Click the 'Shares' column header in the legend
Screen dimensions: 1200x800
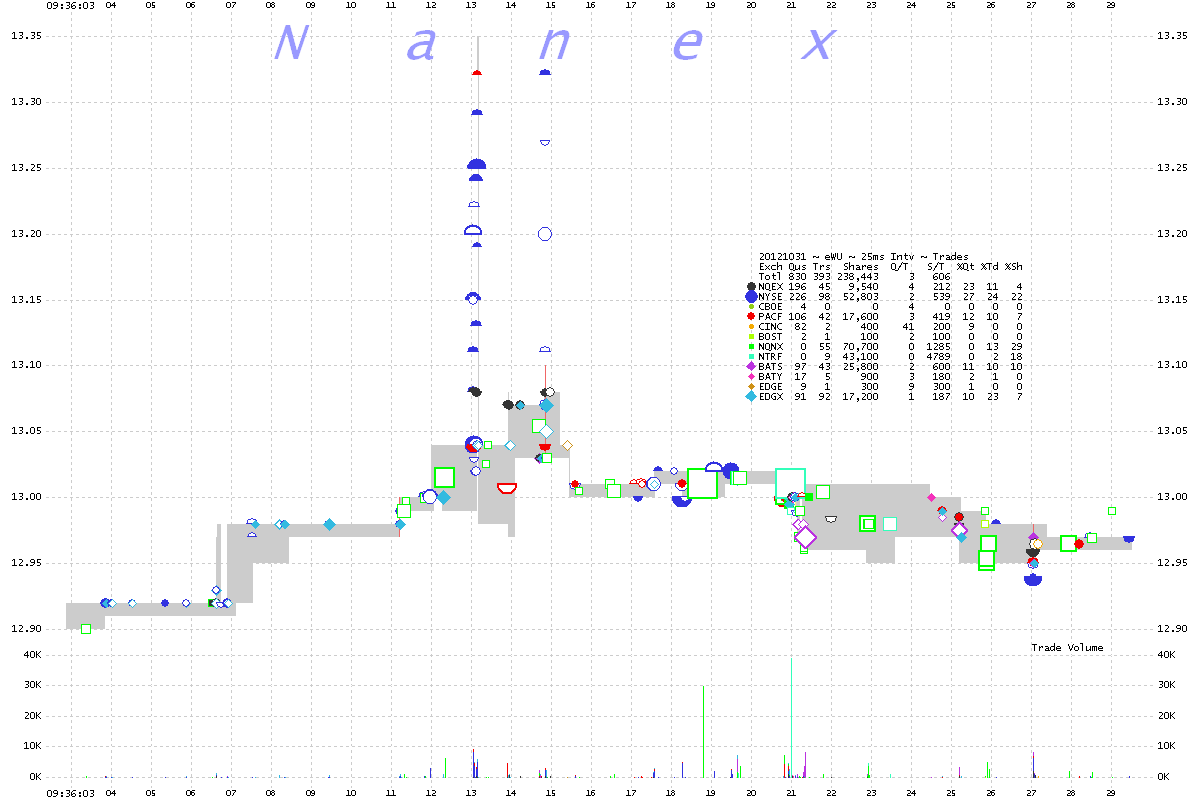(x=862, y=267)
